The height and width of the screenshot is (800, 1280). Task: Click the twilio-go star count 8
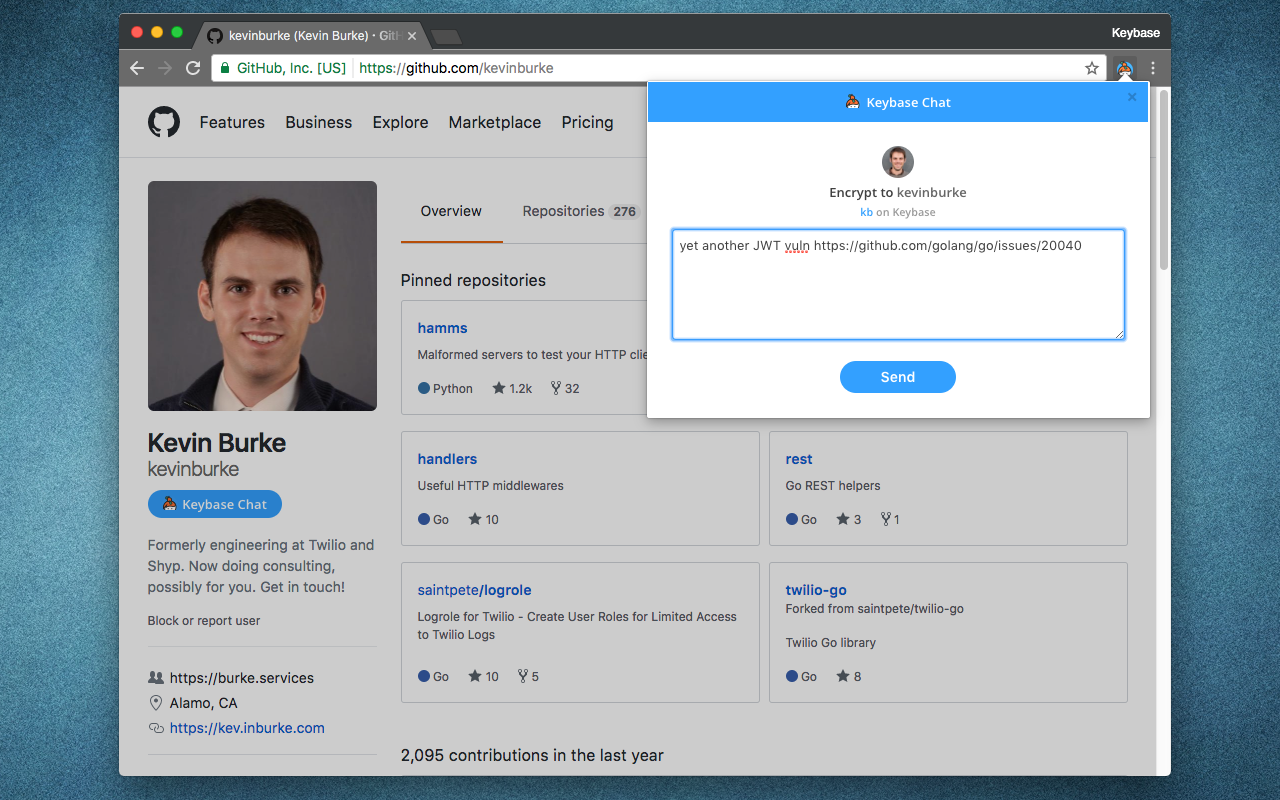[x=849, y=676]
